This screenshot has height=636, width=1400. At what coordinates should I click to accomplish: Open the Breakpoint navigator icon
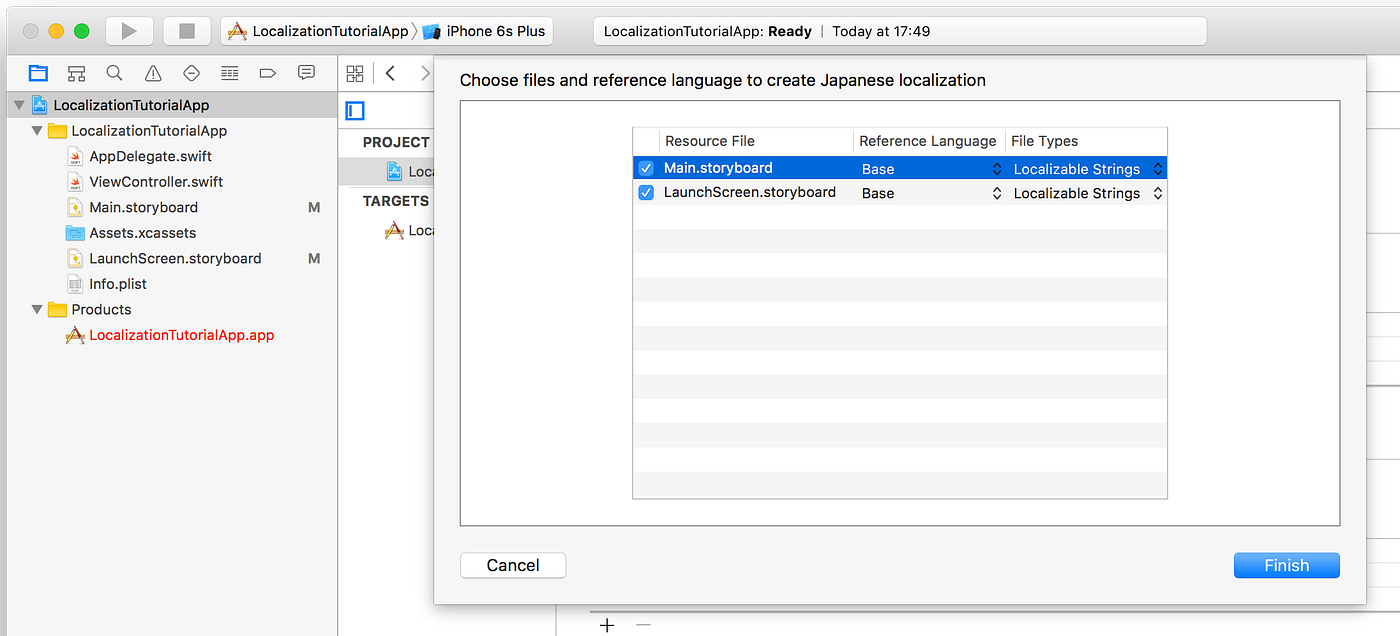pos(267,73)
